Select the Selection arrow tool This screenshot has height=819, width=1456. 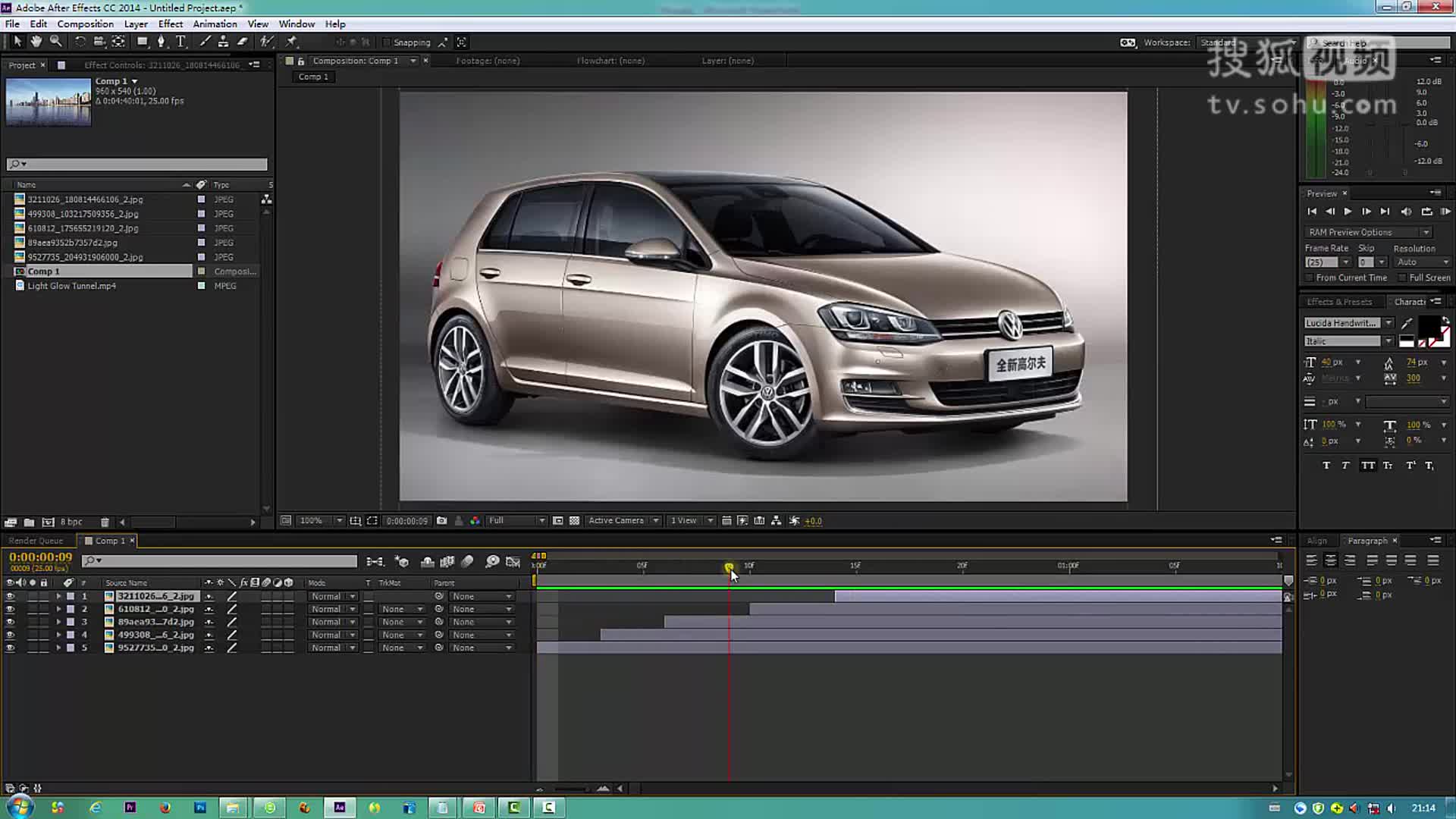pos(17,42)
